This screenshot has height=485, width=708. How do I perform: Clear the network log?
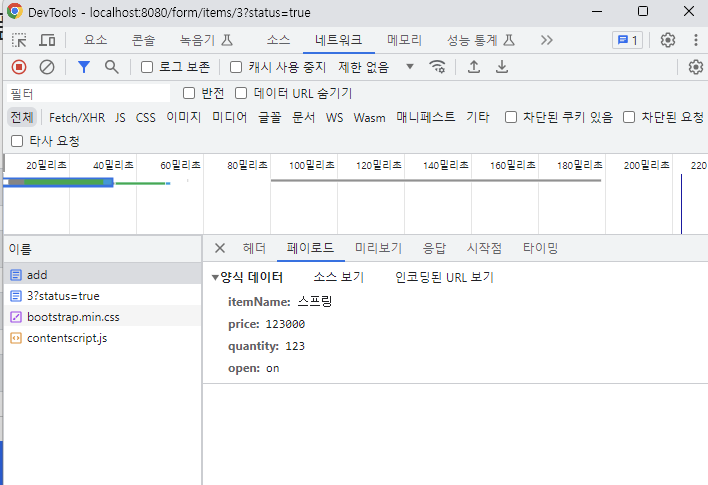coord(47,67)
